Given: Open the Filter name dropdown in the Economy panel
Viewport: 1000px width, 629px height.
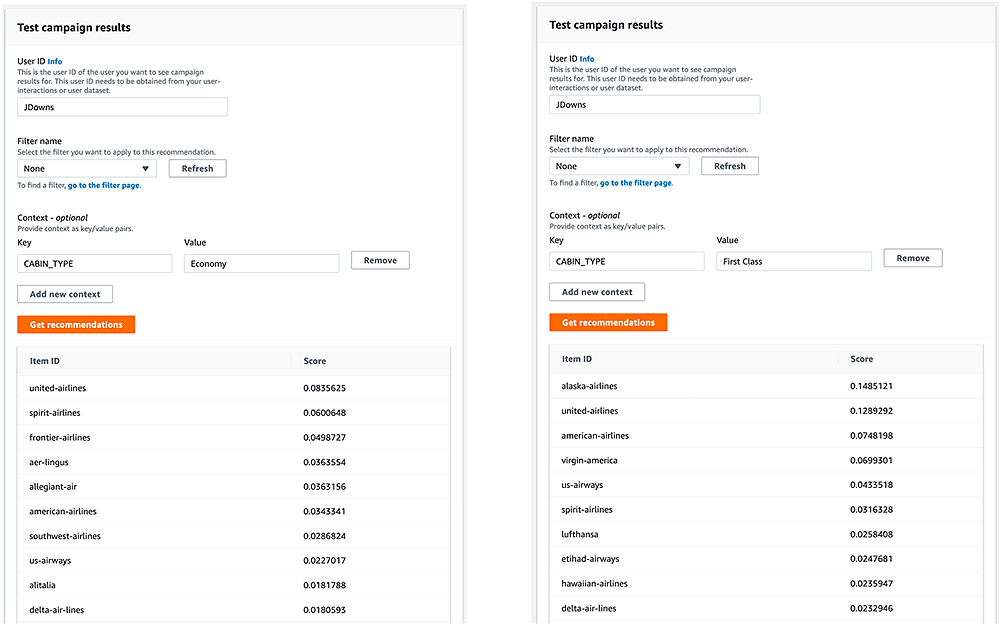Looking at the screenshot, I should tap(87, 168).
